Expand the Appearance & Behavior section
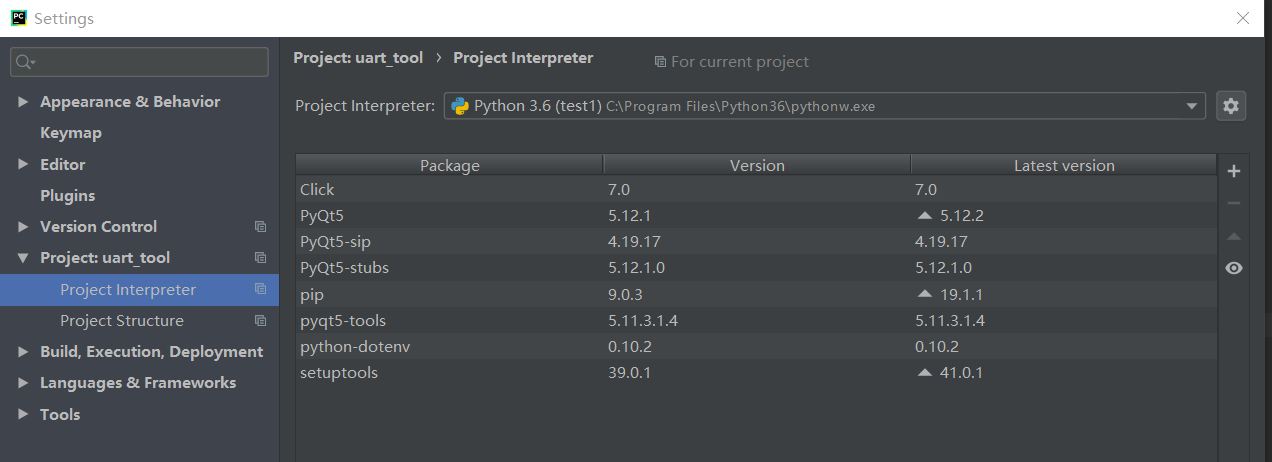1272x462 pixels. click(x=23, y=102)
